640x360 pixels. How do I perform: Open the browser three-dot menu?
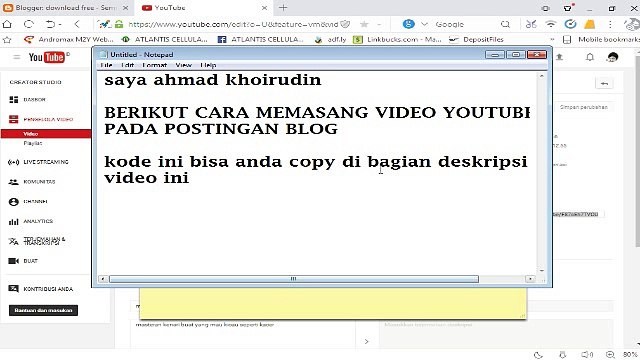(x=610, y=24)
